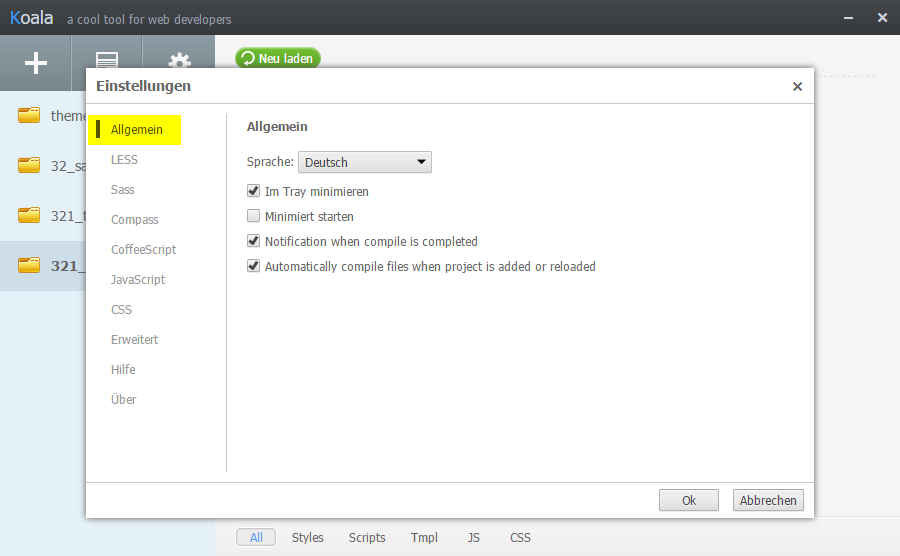Go to Erweitert settings section
The width and height of the screenshot is (900, 556).
[135, 340]
